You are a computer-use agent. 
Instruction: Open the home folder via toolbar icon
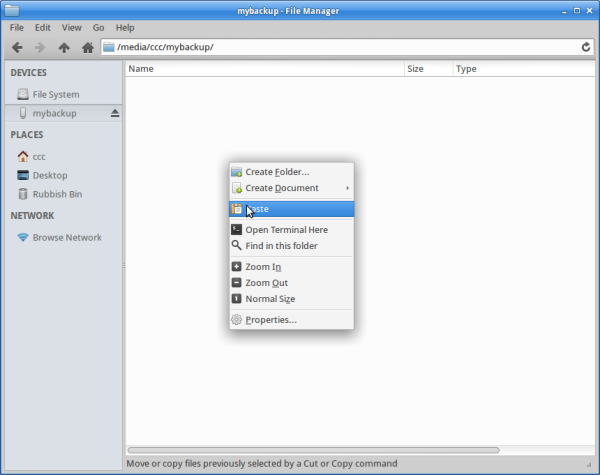[x=87, y=47]
